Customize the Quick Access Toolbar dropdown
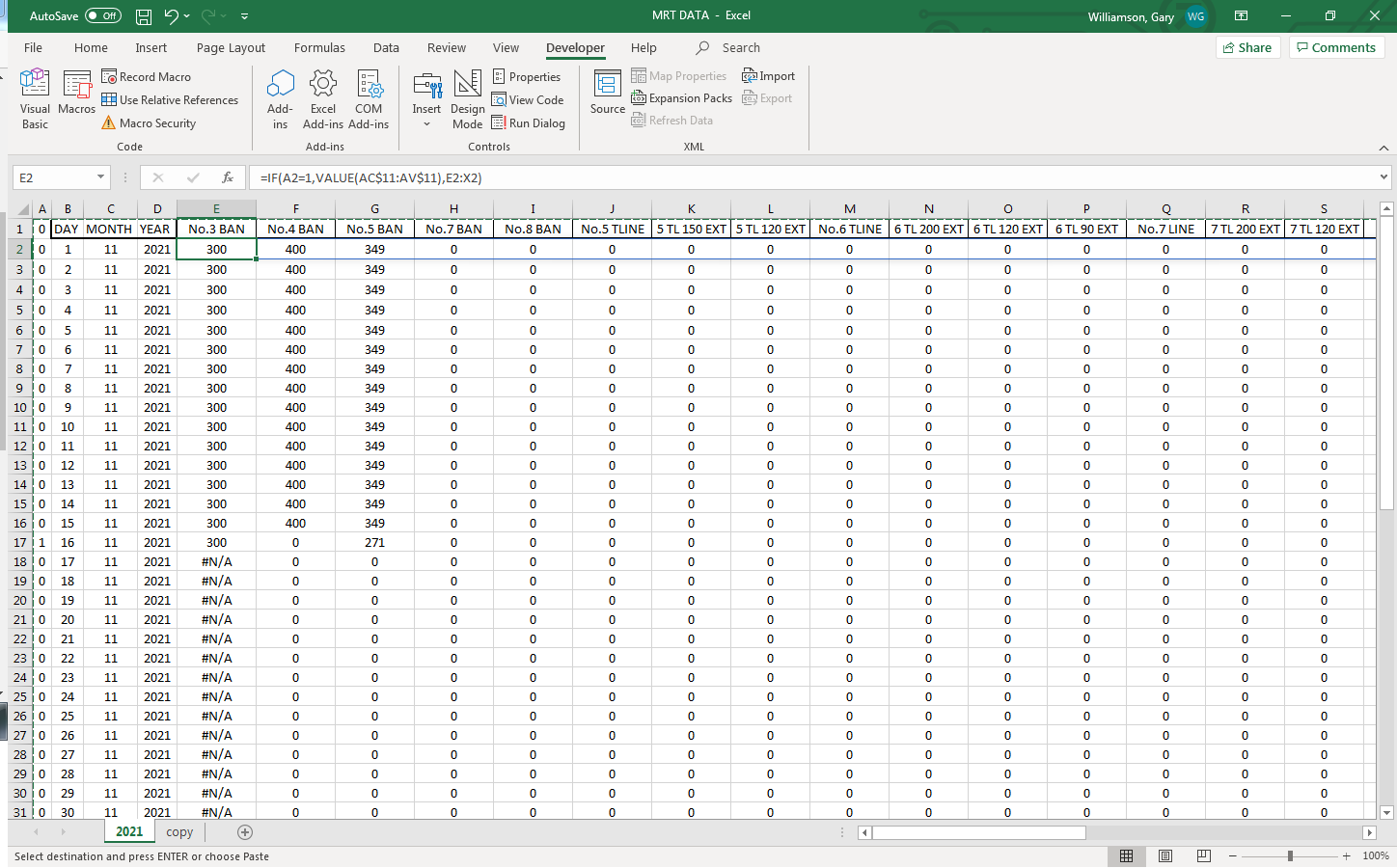This screenshot has height=868, width=1397. tap(245, 16)
